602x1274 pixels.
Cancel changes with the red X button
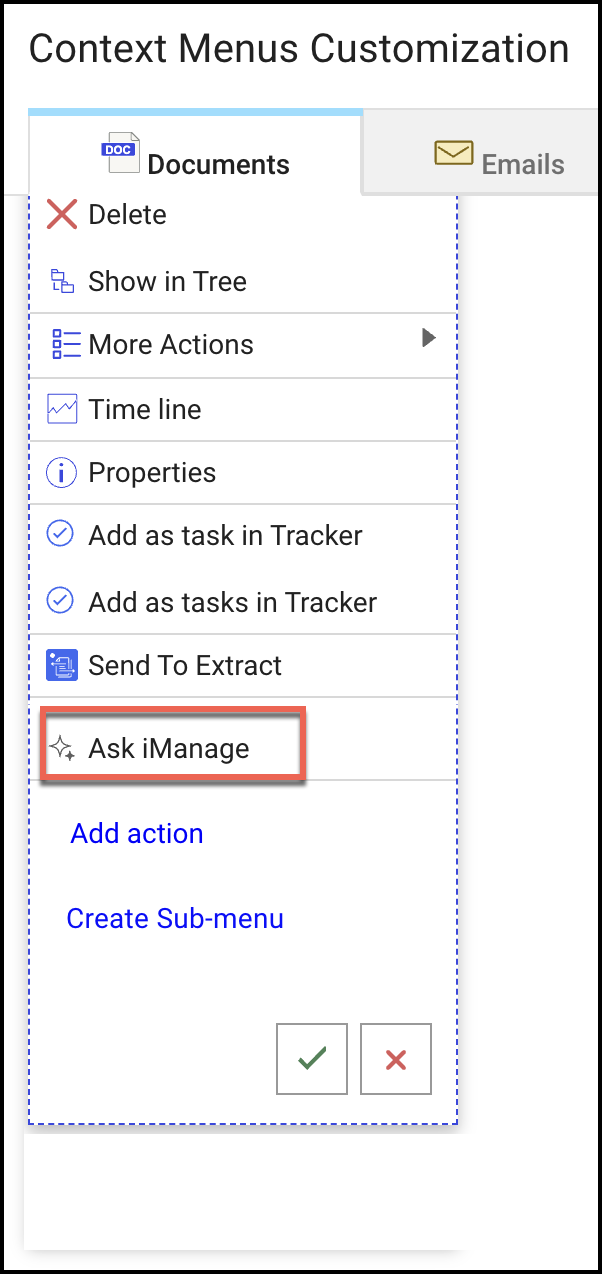(396, 1059)
